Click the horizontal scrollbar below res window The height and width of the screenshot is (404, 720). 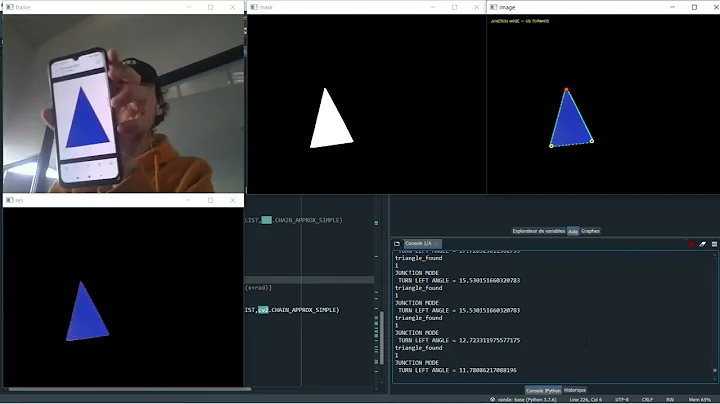pyautogui.click(x=129, y=389)
